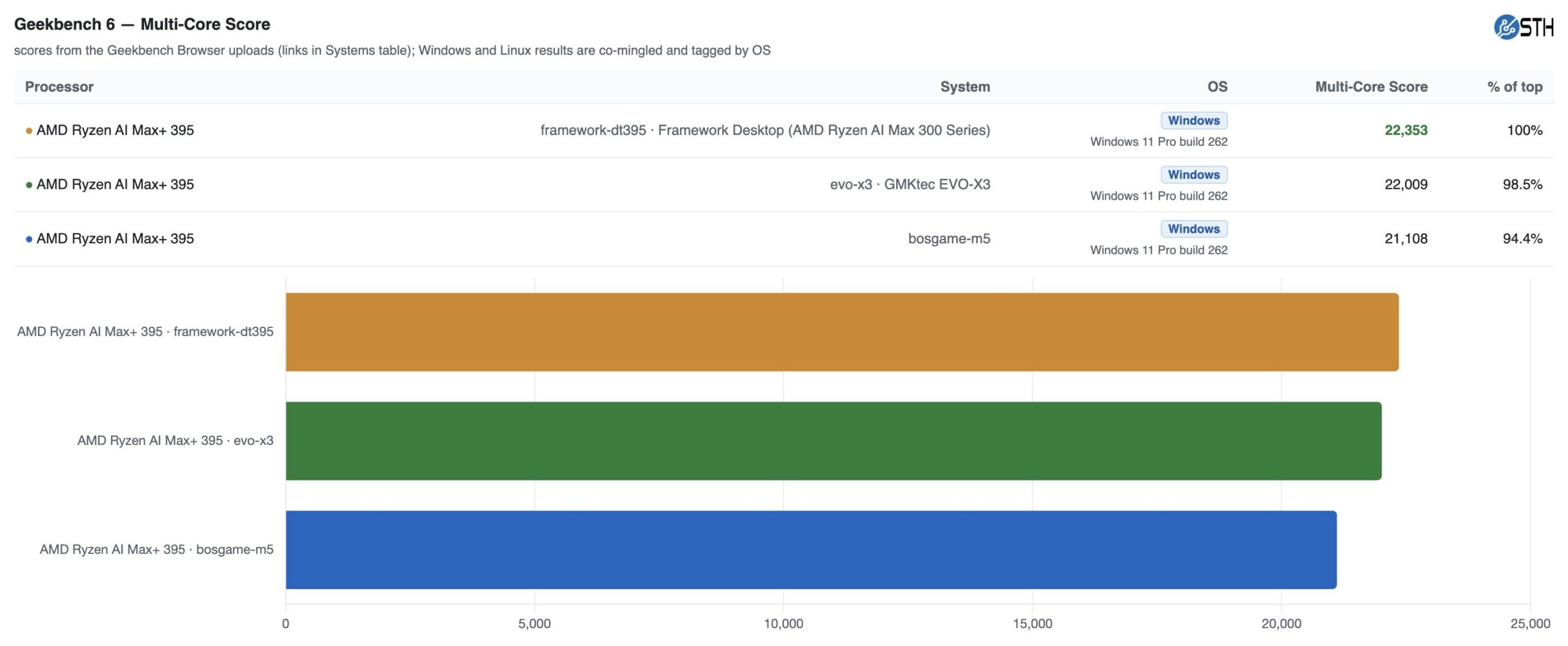Image resolution: width=1568 pixels, height=646 pixels.
Task: Click the 94.4% value in the table
Action: coord(1523,238)
